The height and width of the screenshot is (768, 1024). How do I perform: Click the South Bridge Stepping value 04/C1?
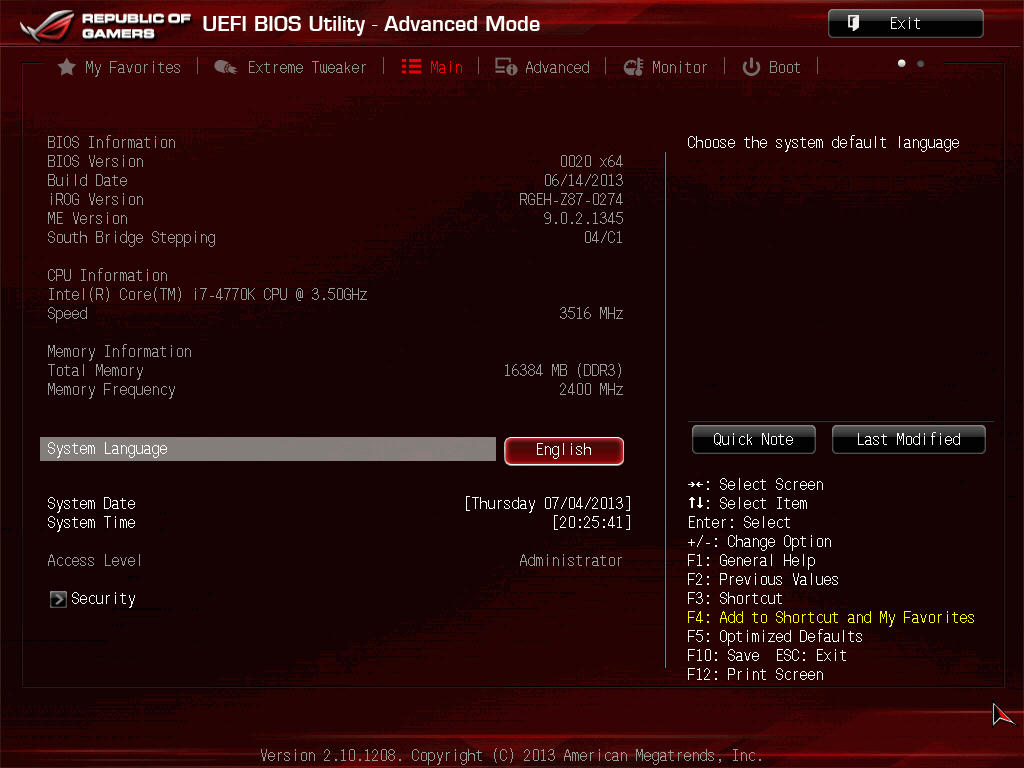[x=603, y=237]
